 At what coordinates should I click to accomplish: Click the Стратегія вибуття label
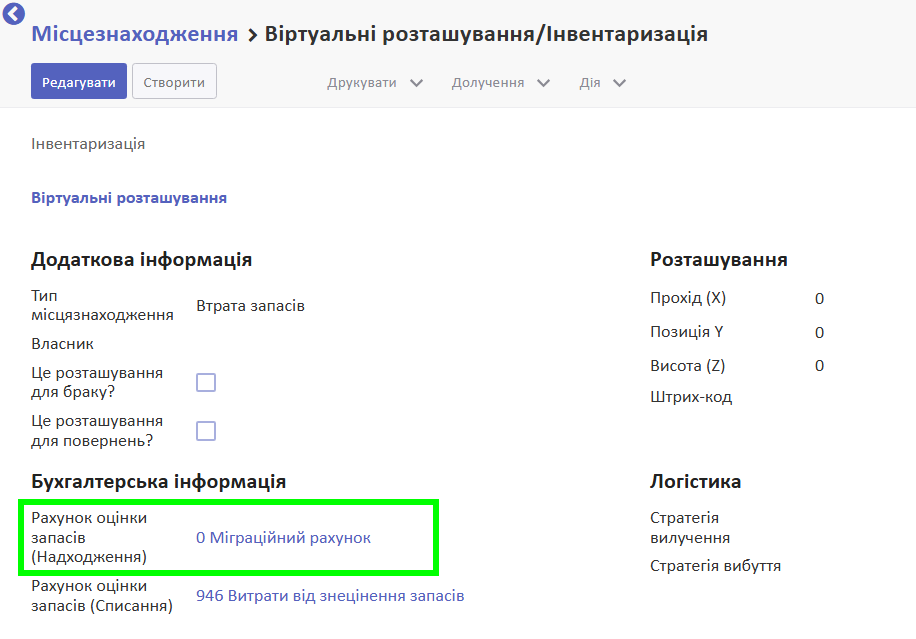point(716,566)
